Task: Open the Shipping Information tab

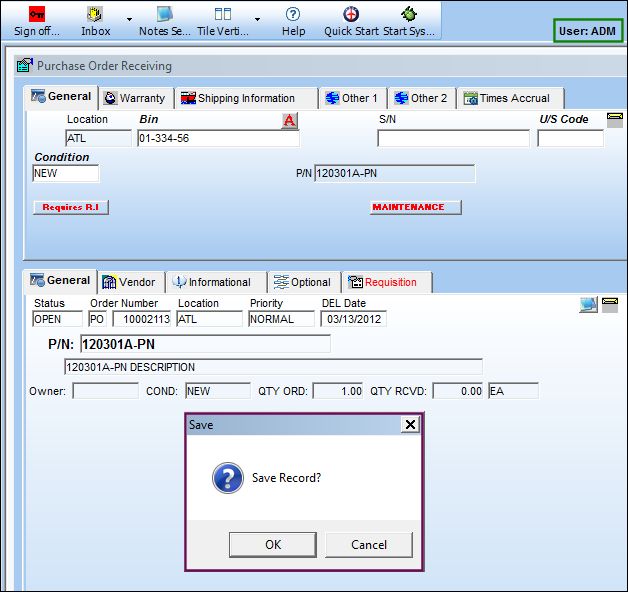Action: point(246,98)
